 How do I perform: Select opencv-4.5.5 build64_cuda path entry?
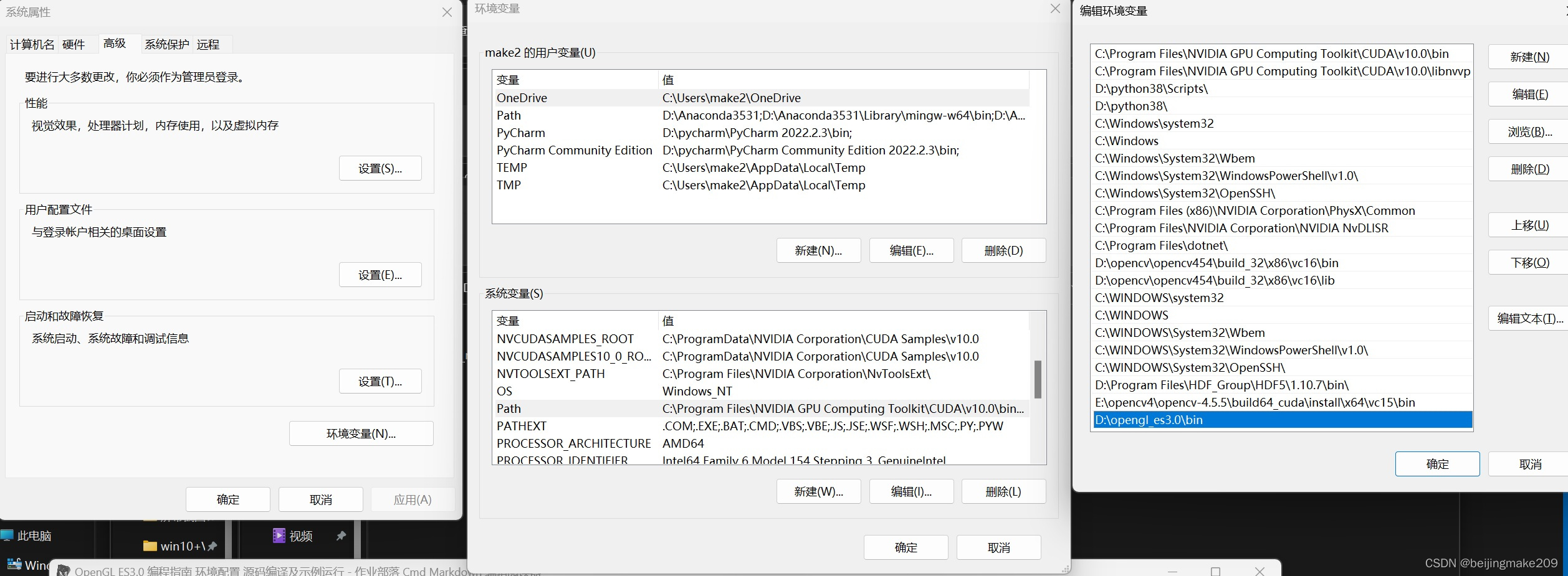coord(1283,402)
